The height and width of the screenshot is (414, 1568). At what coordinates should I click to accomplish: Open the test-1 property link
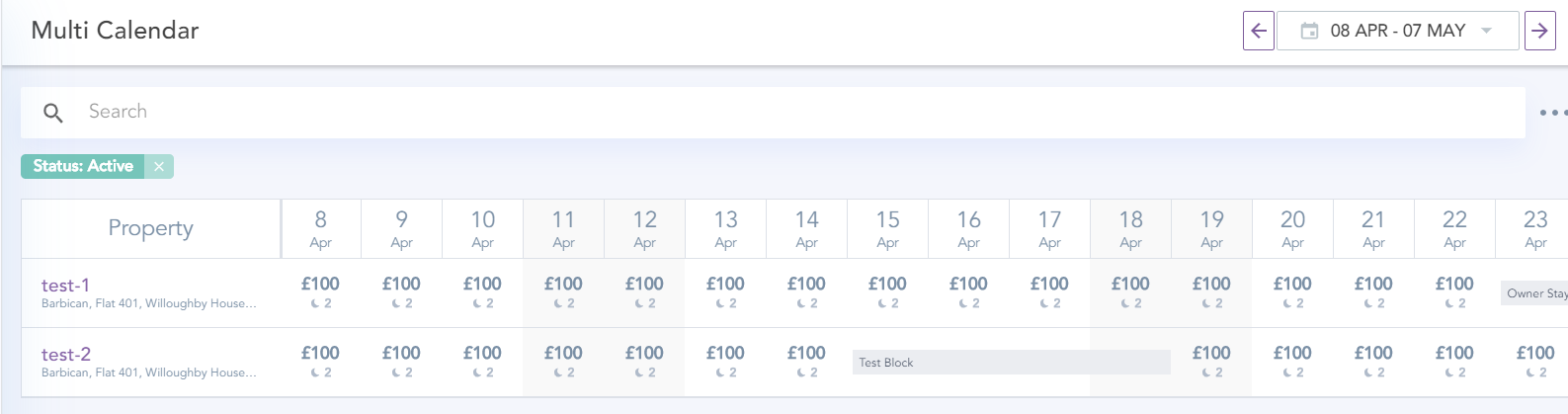(65, 286)
